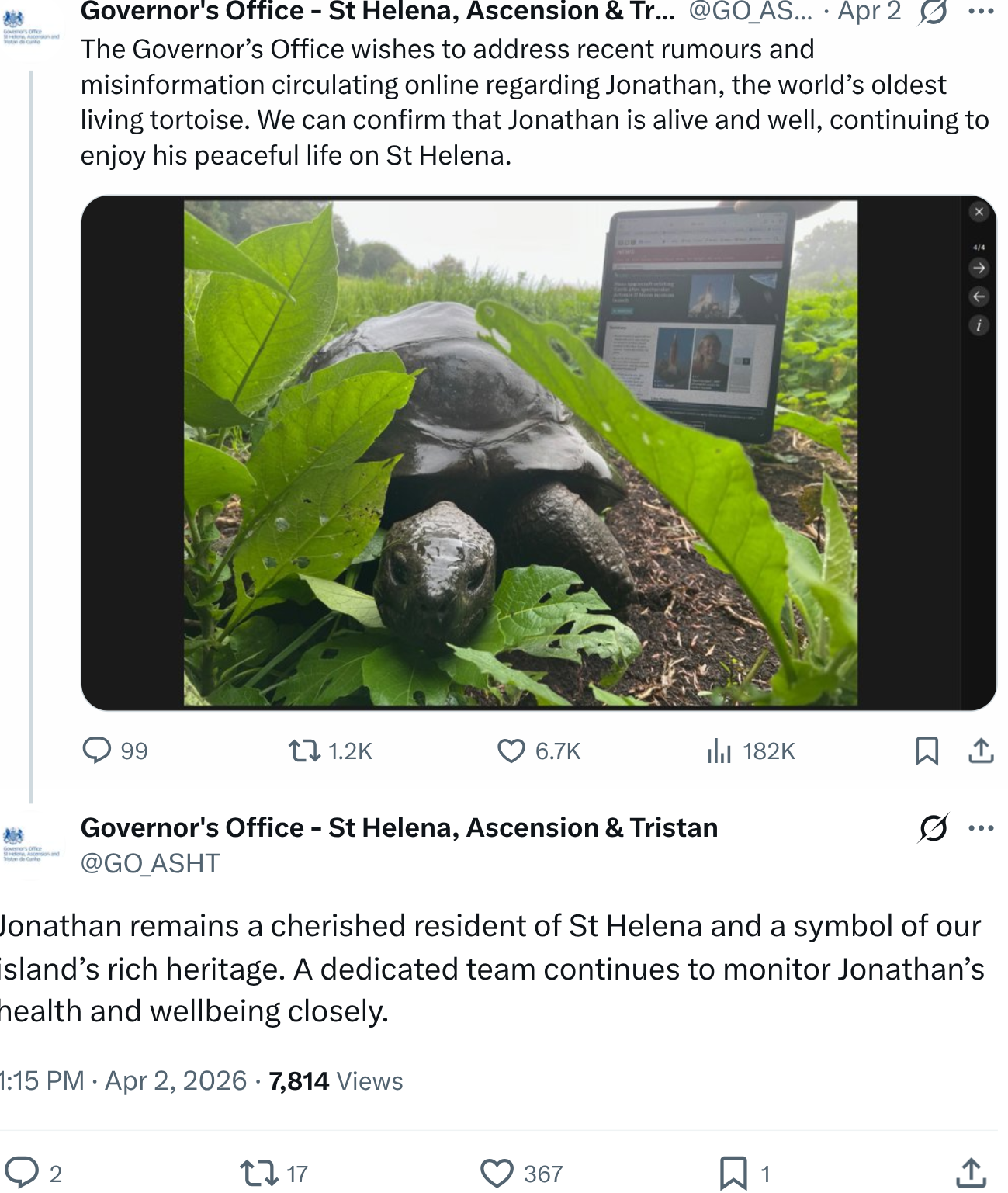This screenshot has height=1193, width=1008.
Task: Open the Apr 2 date link on top tweet
Action: click(x=869, y=12)
